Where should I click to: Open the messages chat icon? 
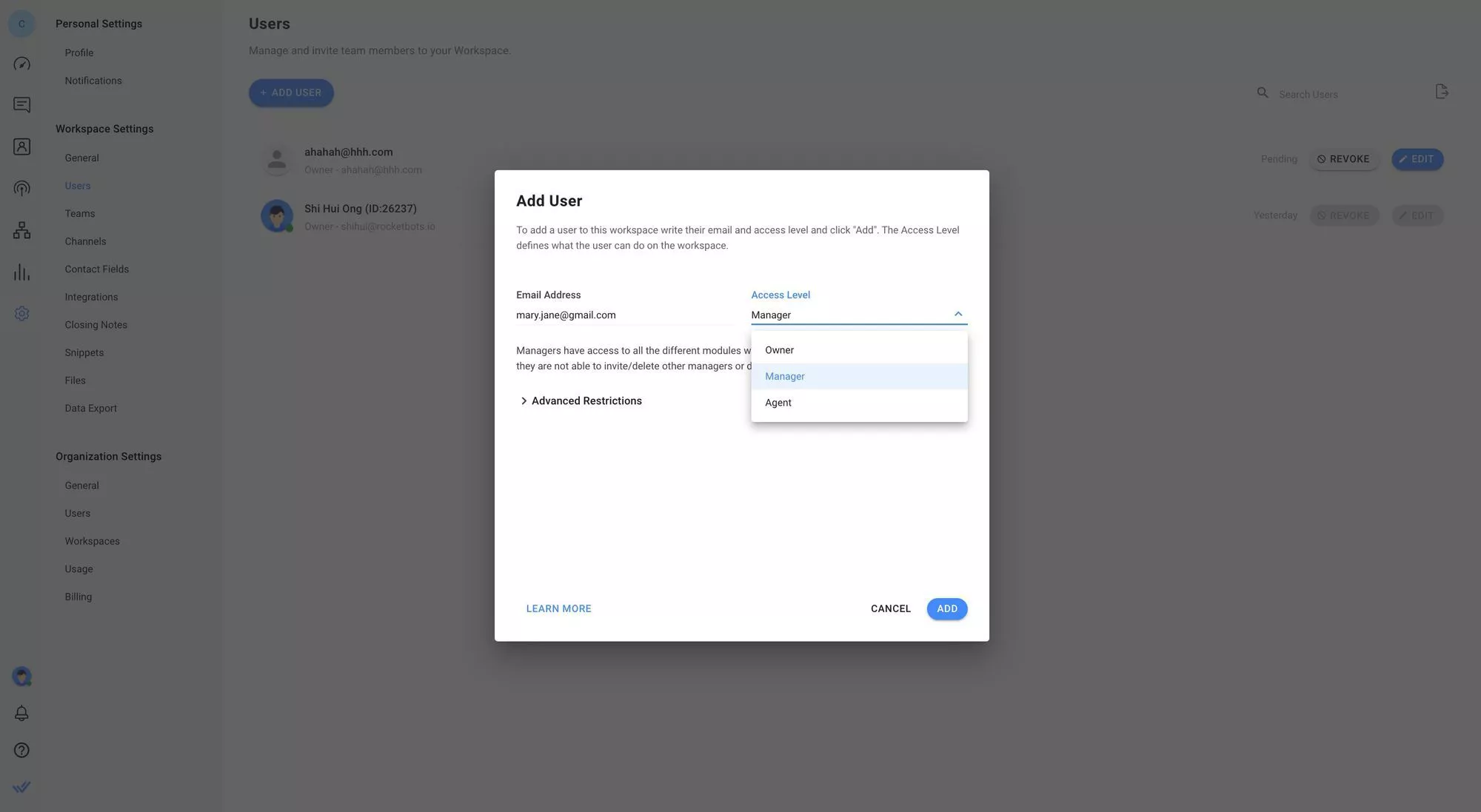click(21, 104)
